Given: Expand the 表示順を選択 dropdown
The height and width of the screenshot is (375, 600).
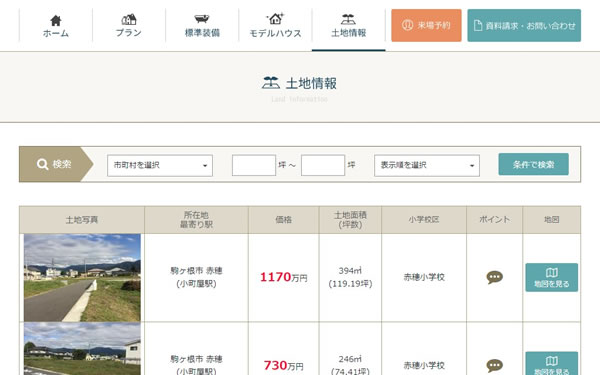Looking at the screenshot, I should (x=427, y=165).
